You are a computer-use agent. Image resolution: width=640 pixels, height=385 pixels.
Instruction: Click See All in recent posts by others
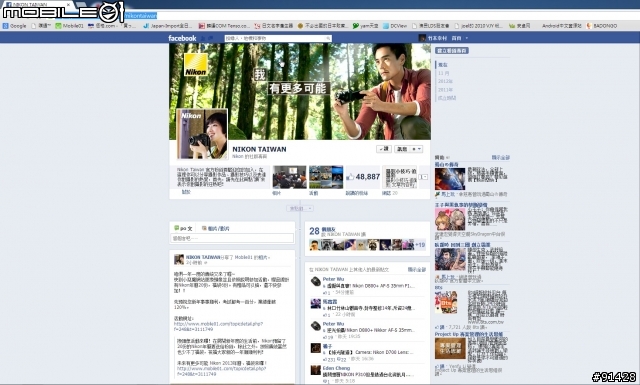(417, 269)
